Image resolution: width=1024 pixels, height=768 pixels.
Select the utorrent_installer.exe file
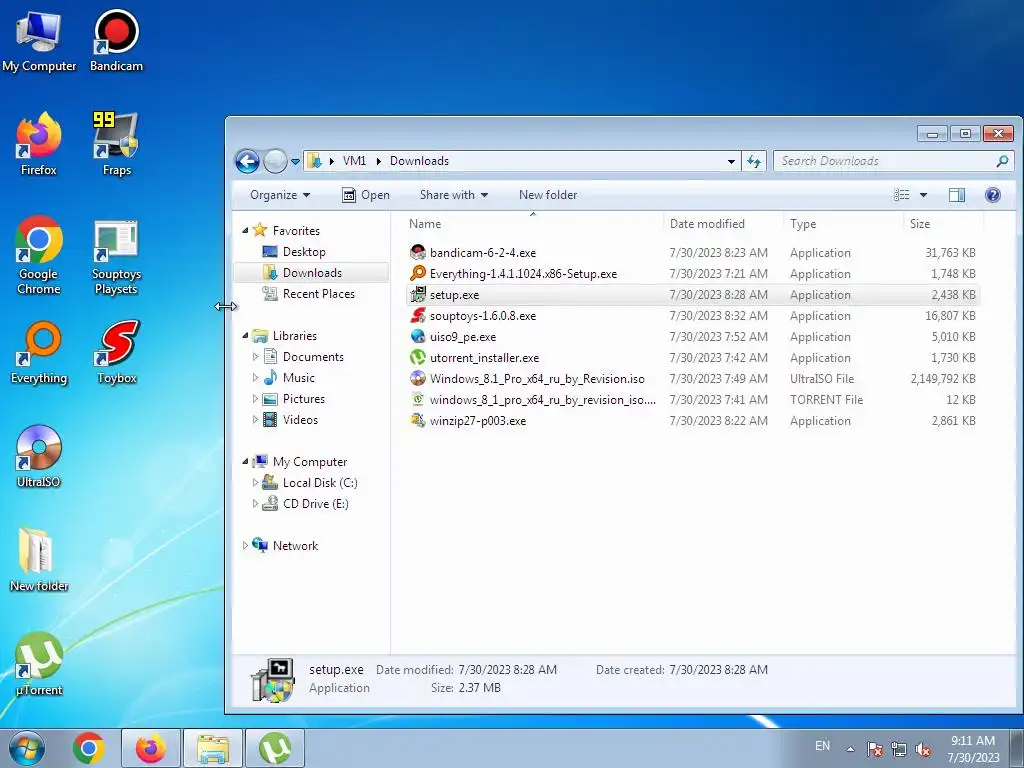tap(692, 357)
